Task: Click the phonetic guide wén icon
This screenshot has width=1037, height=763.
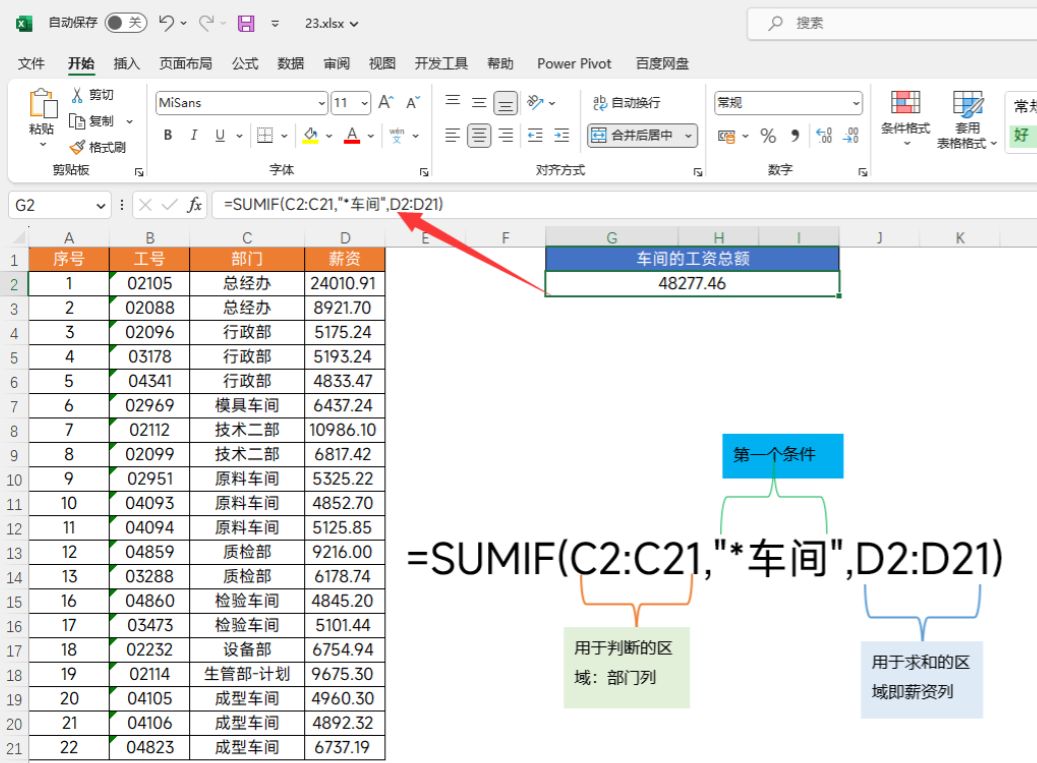Action: pos(397,136)
